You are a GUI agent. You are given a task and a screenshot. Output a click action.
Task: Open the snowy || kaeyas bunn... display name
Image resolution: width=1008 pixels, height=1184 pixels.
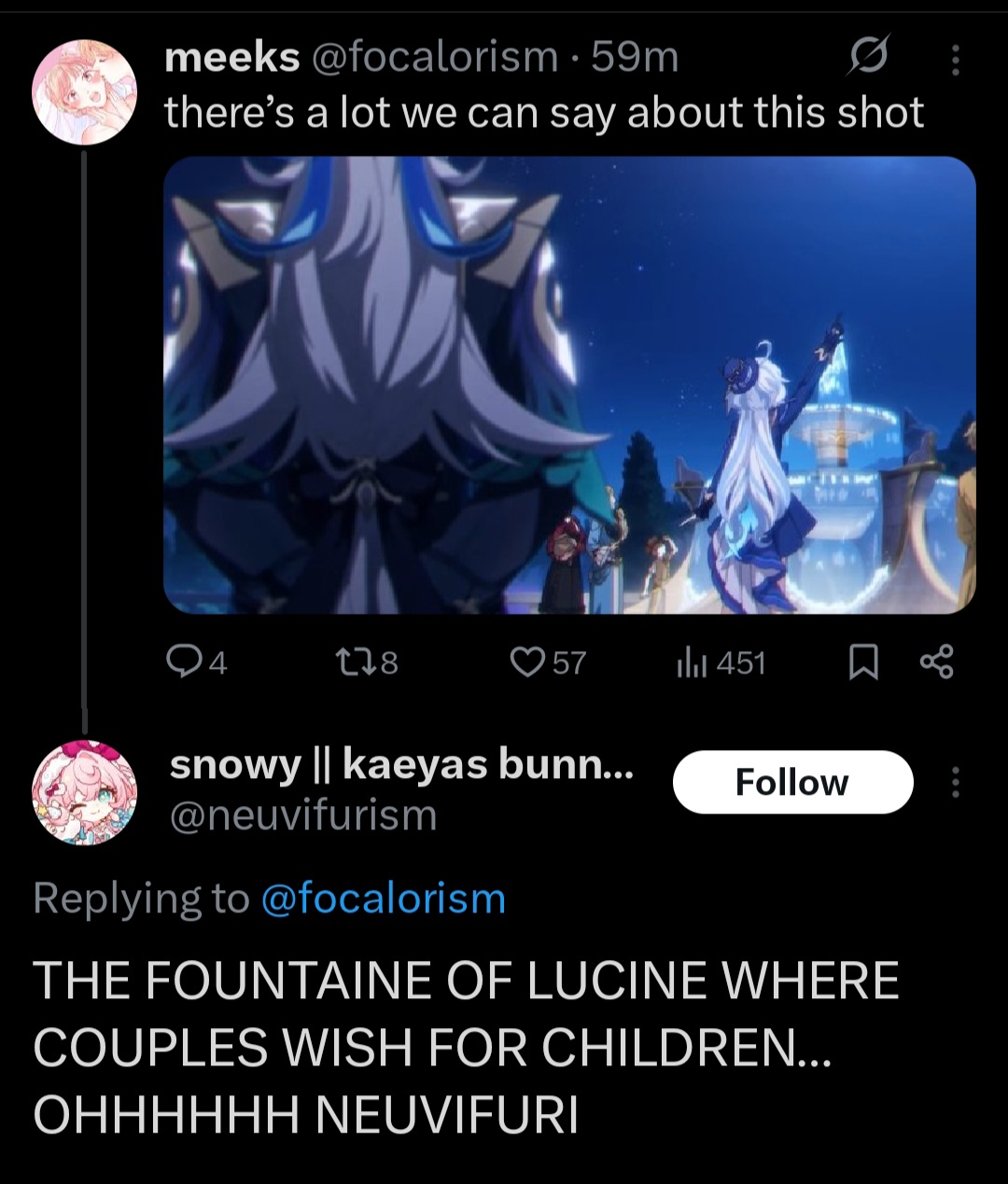coord(402,765)
